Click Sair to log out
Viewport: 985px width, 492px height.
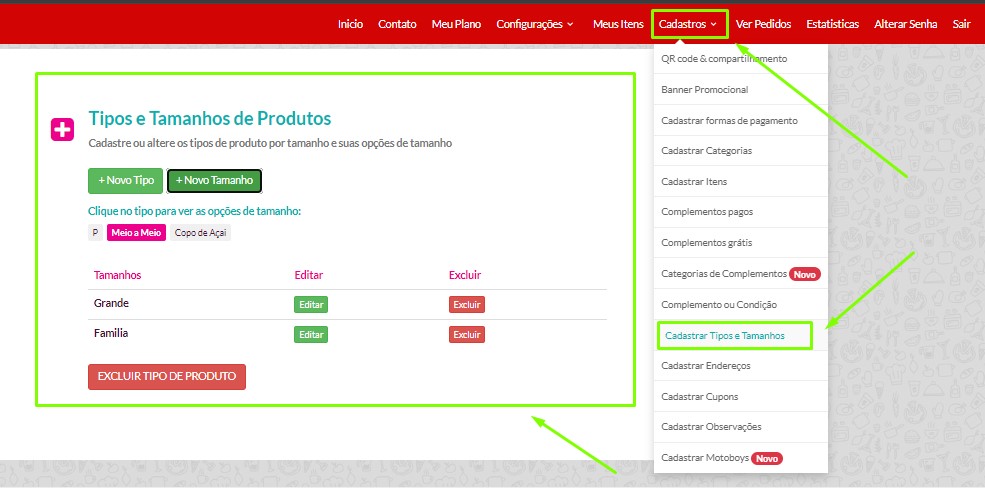pyautogui.click(x=961, y=24)
